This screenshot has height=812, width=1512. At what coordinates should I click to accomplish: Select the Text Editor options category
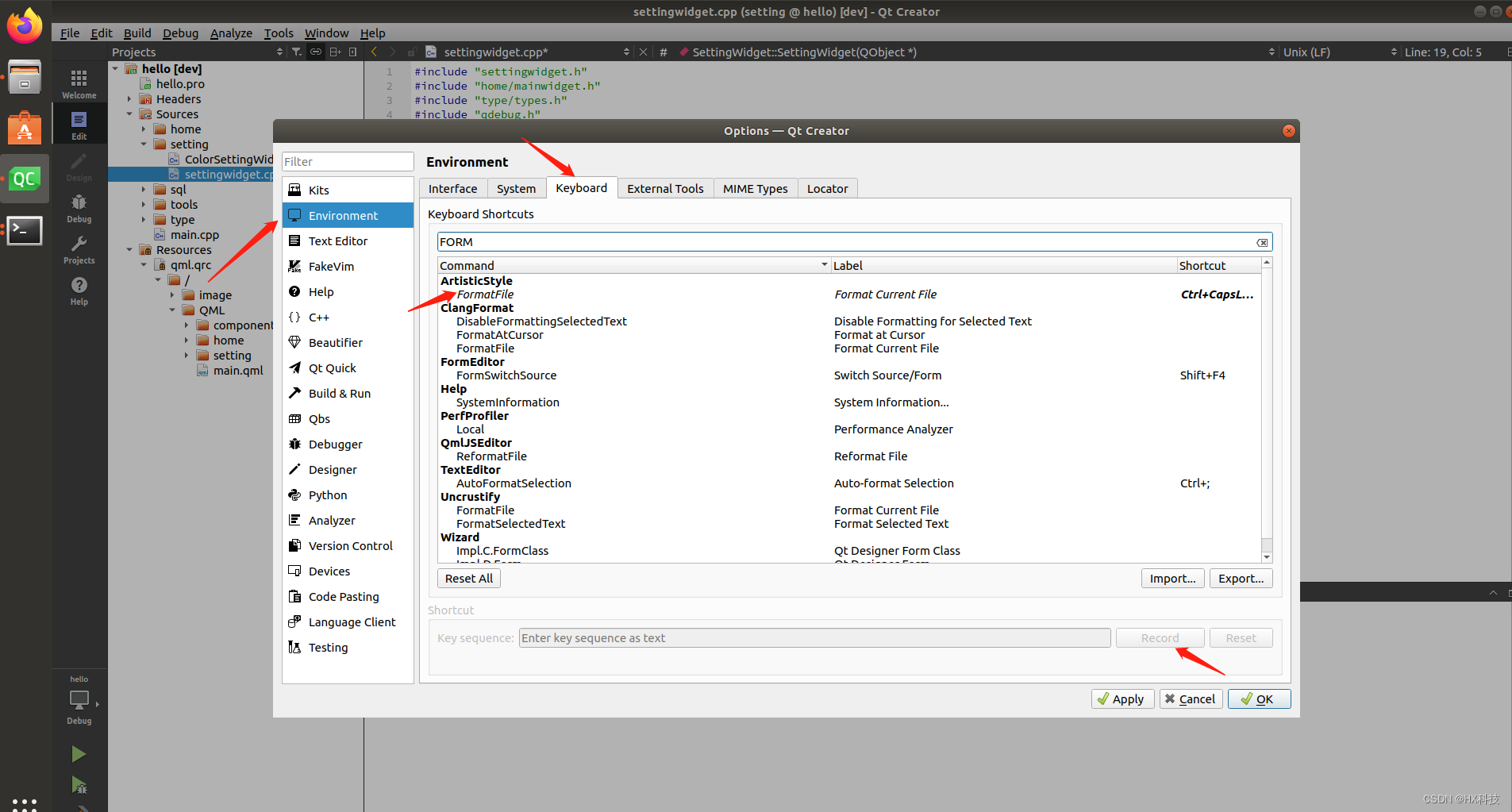pyautogui.click(x=348, y=241)
